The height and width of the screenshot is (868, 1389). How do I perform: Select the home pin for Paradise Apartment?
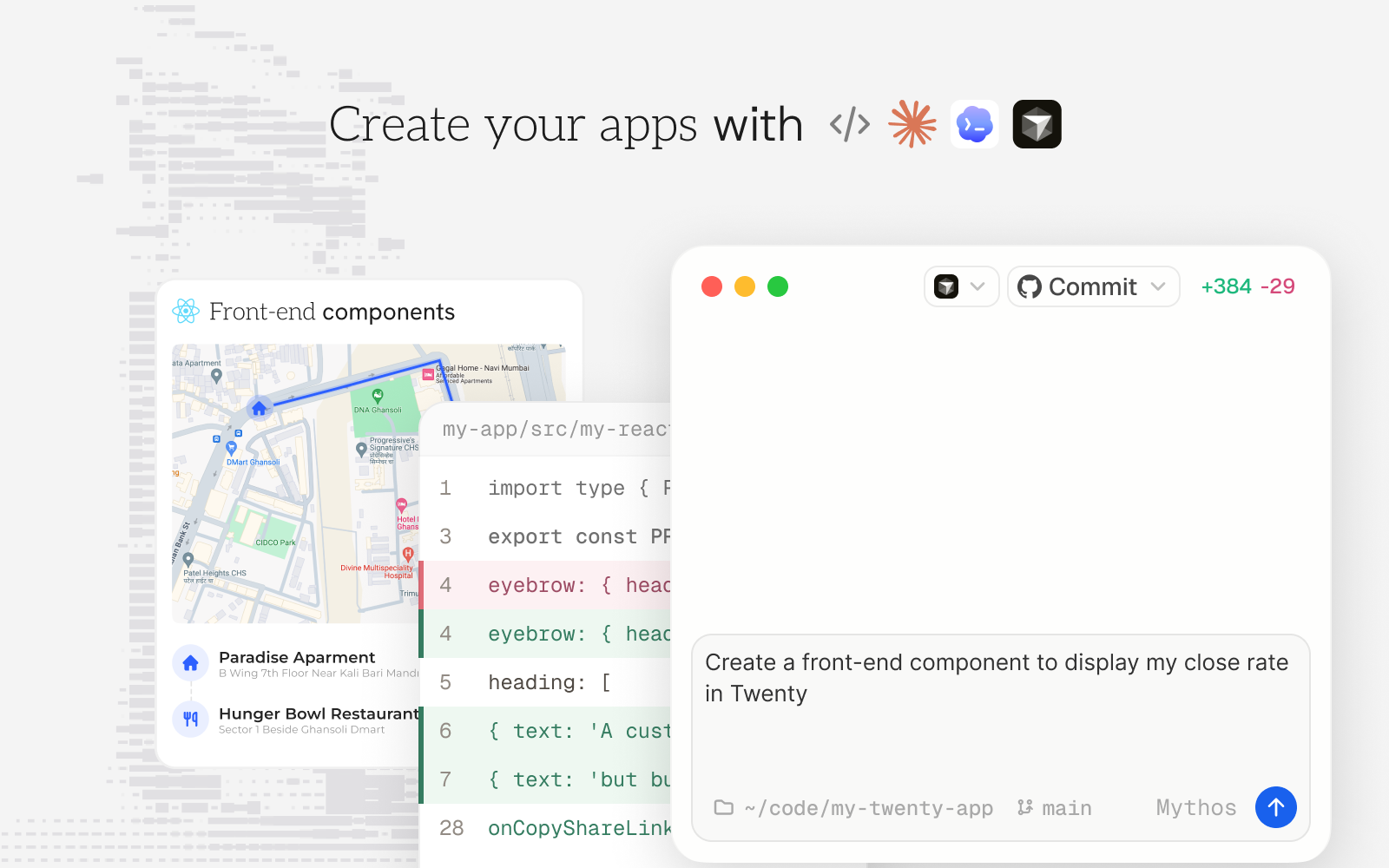pyautogui.click(x=190, y=663)
